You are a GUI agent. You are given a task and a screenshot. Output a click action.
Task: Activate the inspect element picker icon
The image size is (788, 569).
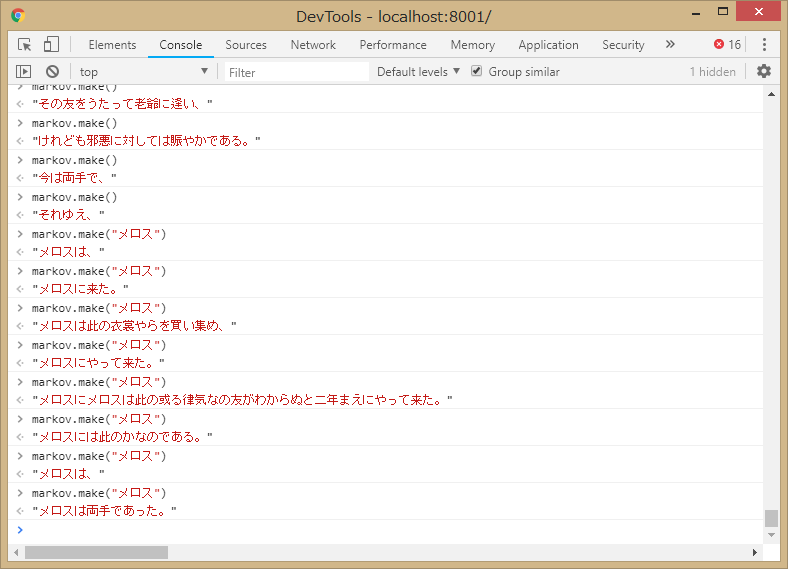point(25,45)
